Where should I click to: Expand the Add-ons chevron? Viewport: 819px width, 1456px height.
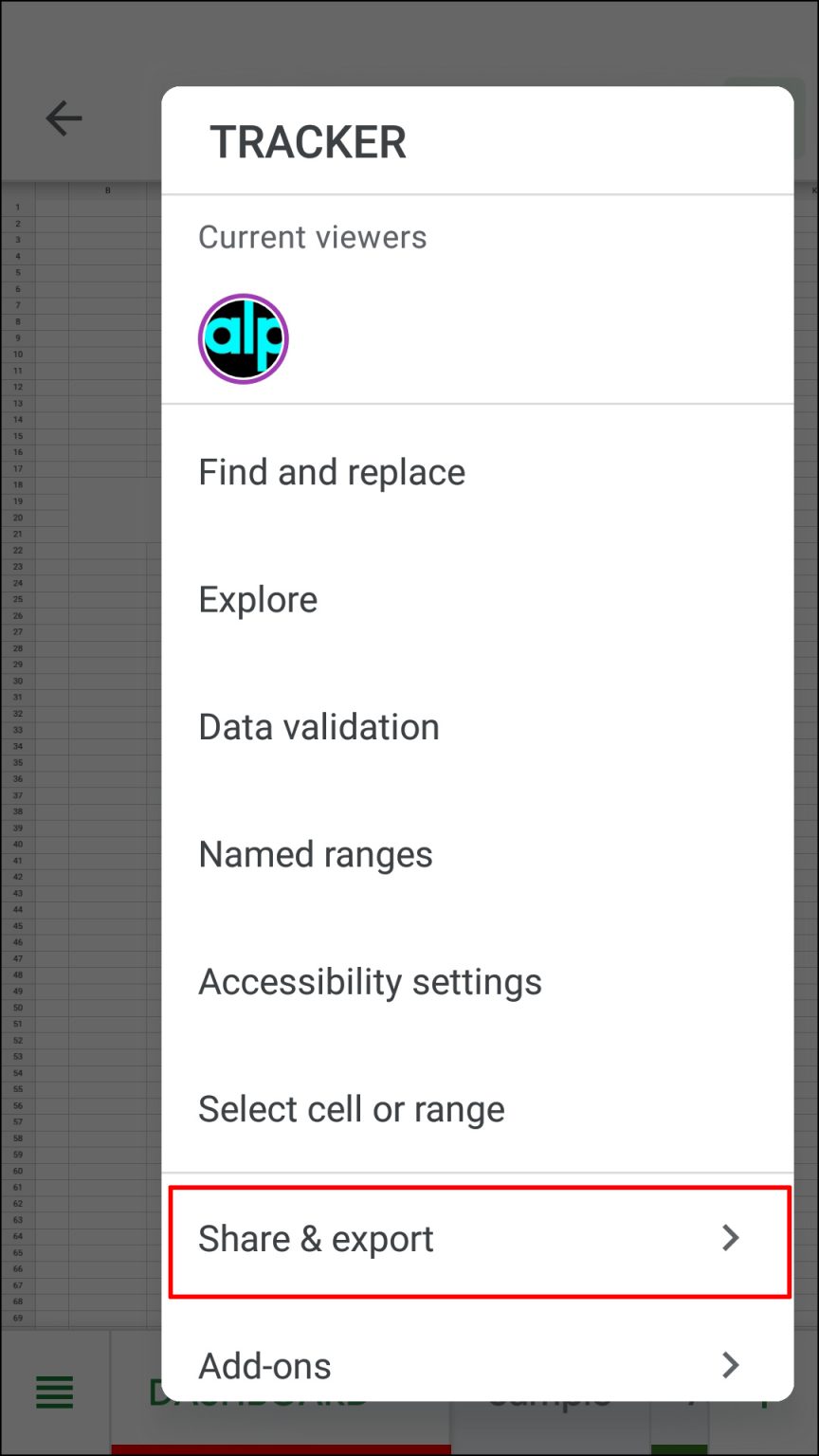coord(730,1365)
